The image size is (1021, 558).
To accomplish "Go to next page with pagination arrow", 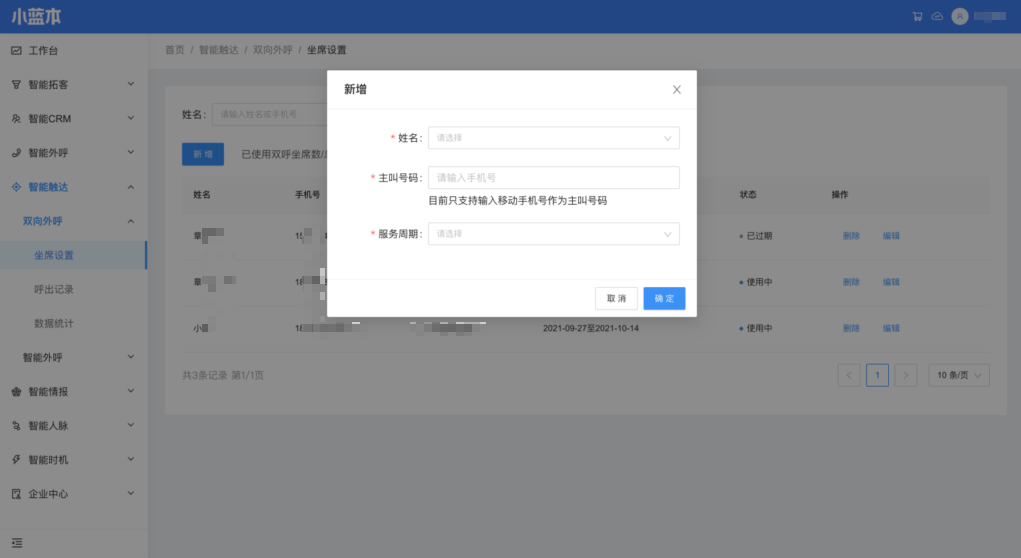I will click(x=904, y=375).
